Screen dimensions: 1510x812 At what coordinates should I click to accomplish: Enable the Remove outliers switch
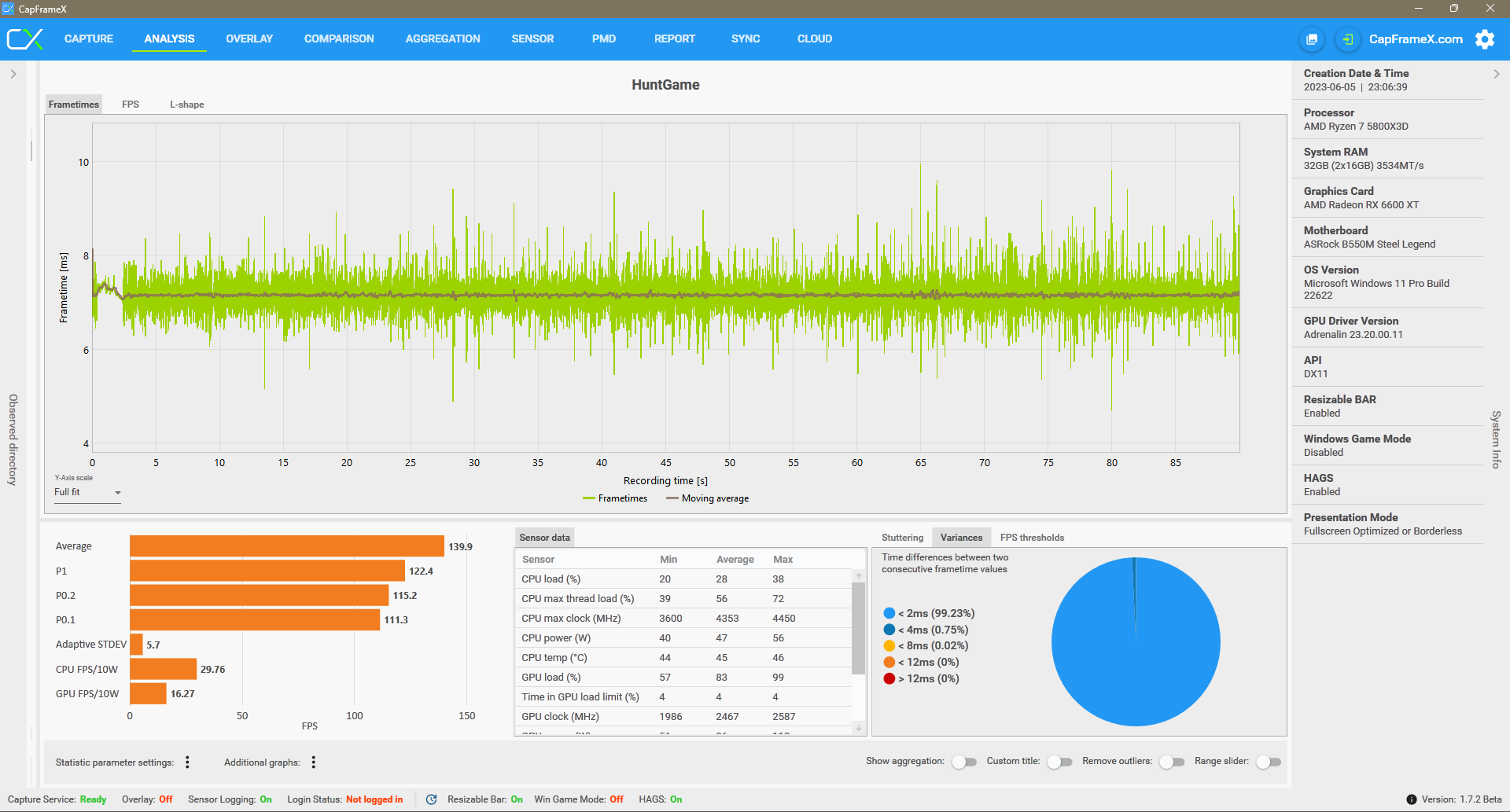pyautogui.click(x=1172, y=762)
